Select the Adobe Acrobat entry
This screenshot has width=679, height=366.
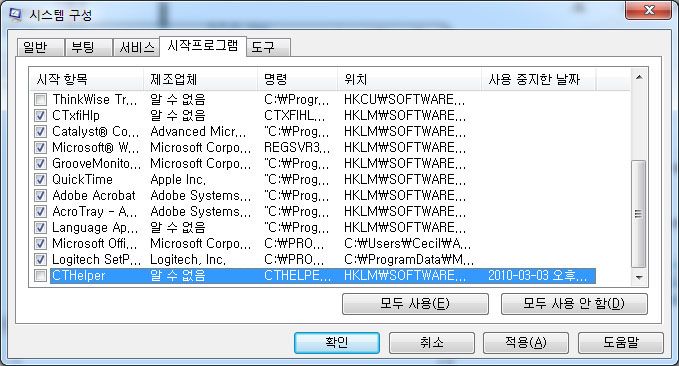click(x=94, y=196)
